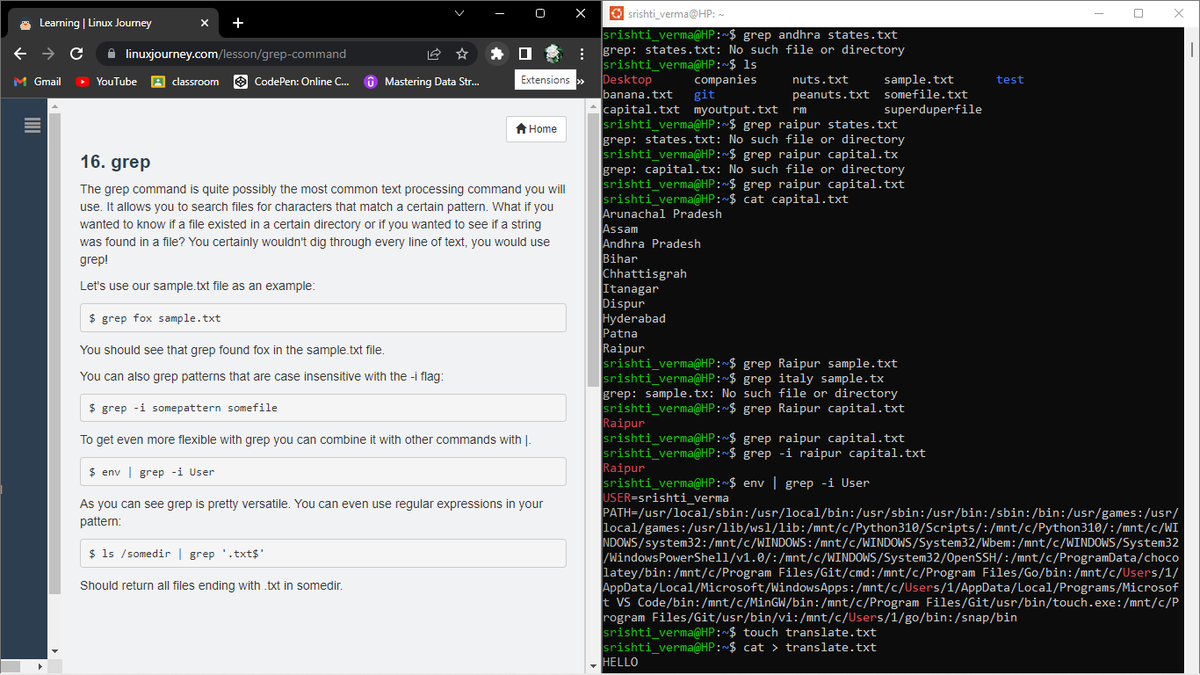The height and width of the screenshot is (675, 1200).
Task: Click the page's right vertical scrollbar
Action: [594, 250]
